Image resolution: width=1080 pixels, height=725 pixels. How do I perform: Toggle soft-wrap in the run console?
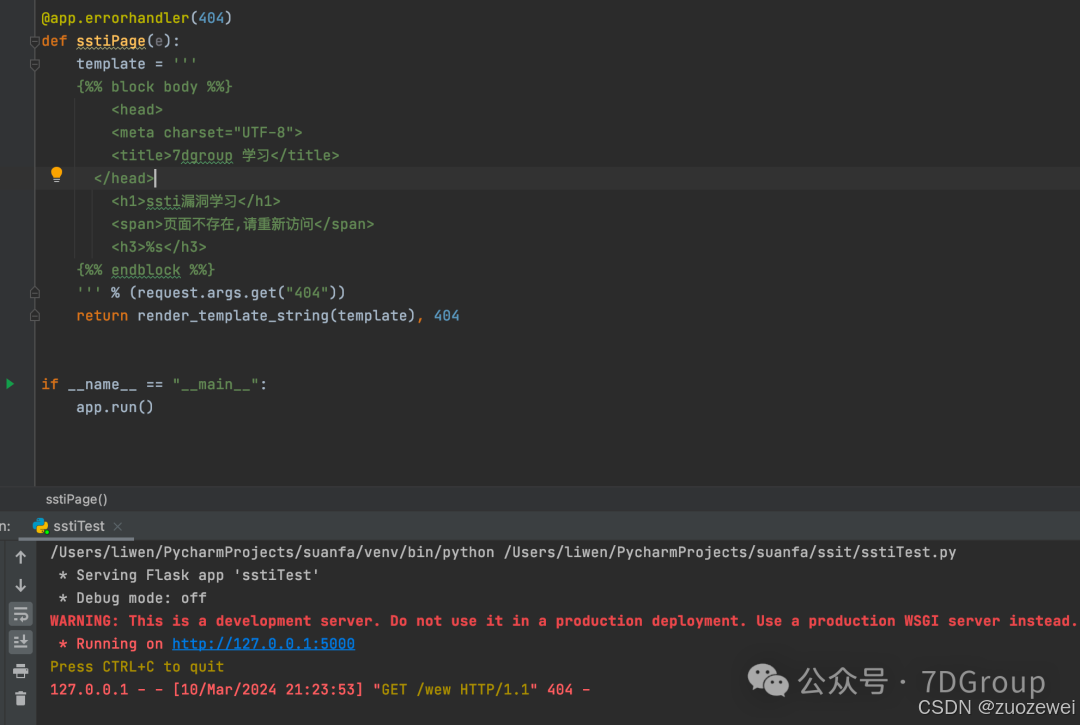[21, 614]
